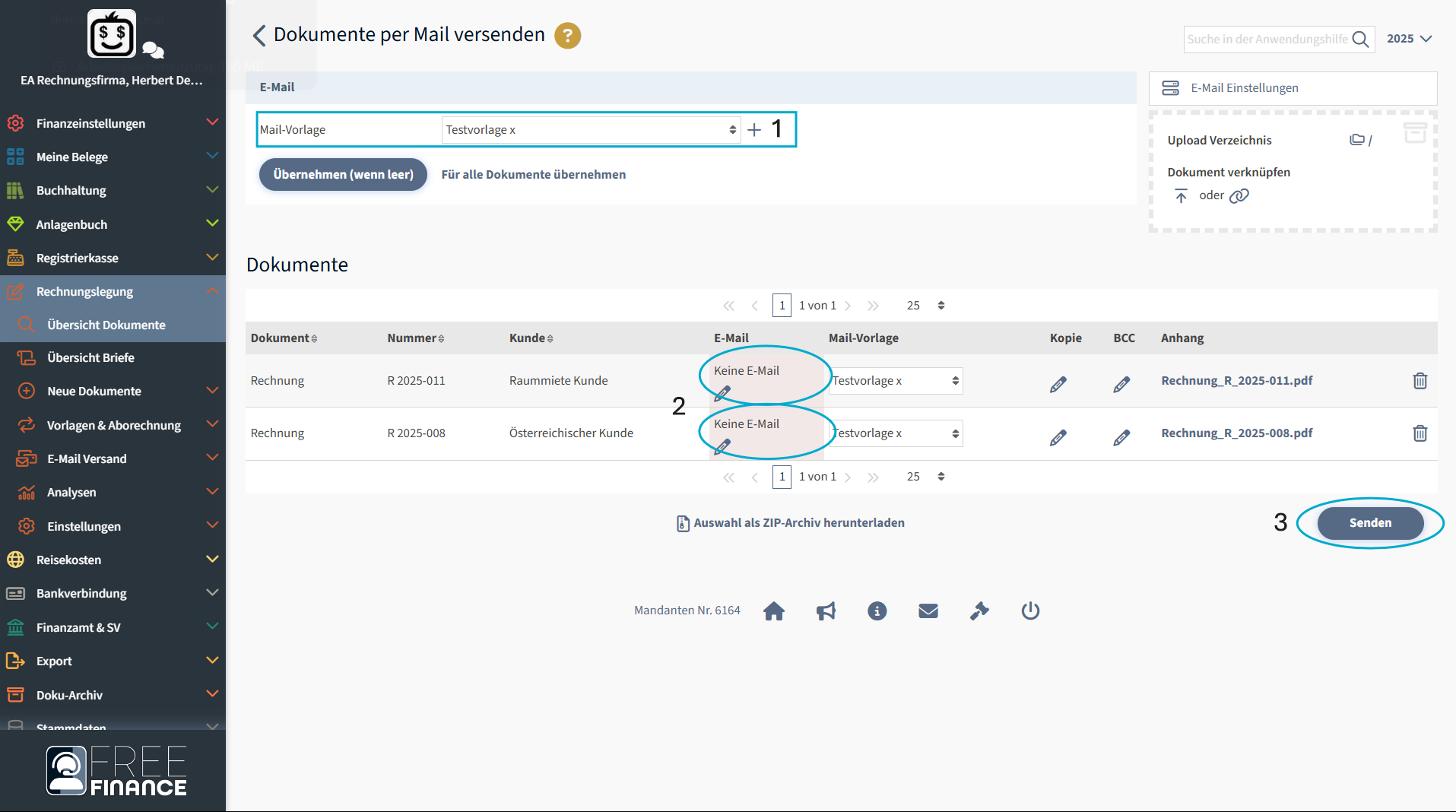Click the logout power icon in the footer
Screen dimensions: 1456x812
[x=1030, y=611]
